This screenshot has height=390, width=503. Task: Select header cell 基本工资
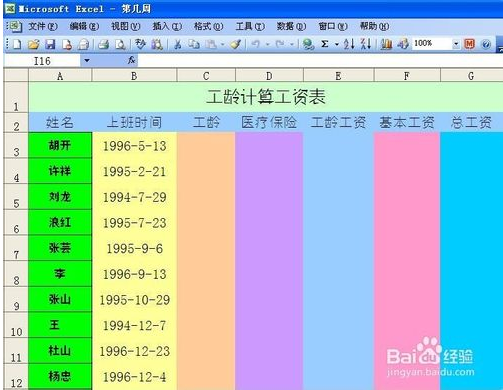tap(407, 122)
